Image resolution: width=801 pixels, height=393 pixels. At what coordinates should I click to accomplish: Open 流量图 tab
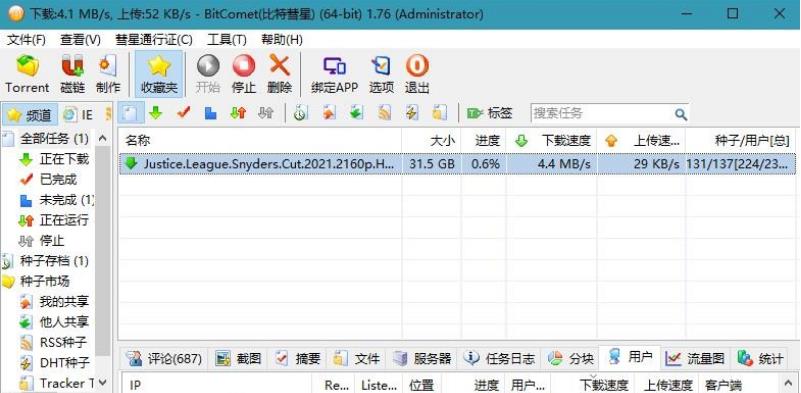click(x=696, y=359)
